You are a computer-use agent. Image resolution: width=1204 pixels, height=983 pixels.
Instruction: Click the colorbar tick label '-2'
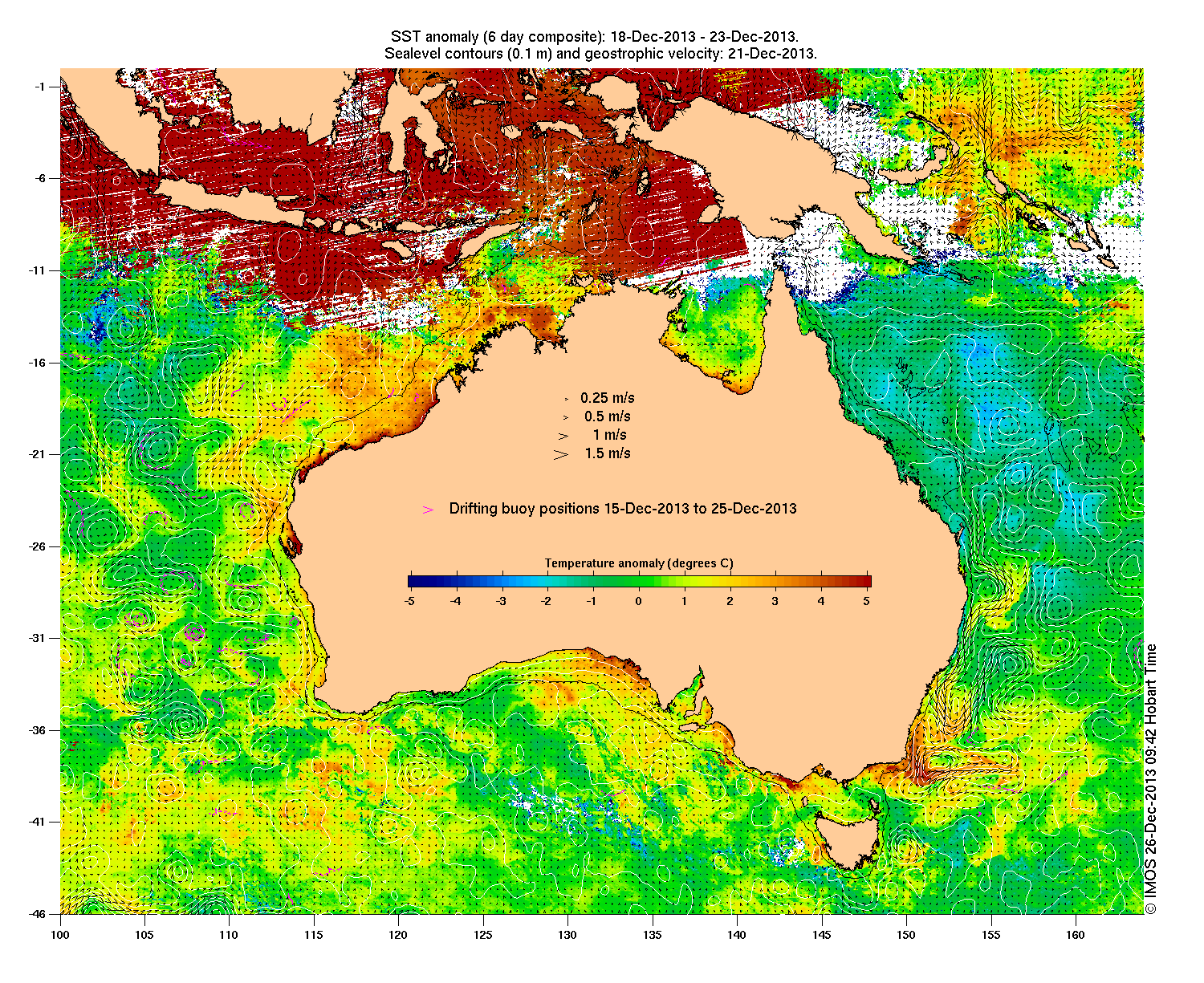click(547, 600)
